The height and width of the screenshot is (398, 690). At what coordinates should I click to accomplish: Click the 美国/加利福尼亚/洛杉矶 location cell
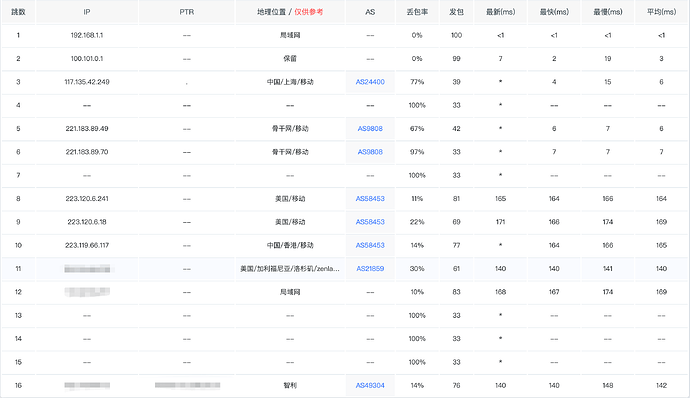coord(290,269)
